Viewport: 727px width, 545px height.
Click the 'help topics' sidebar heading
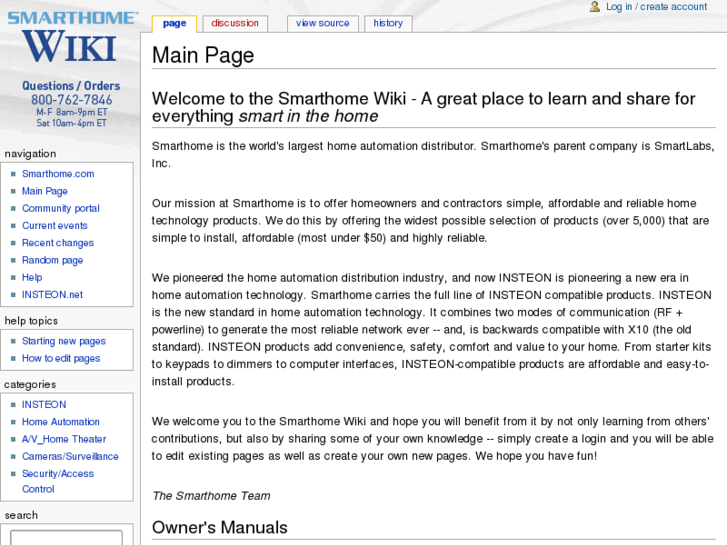pyautogui.click(x=31, y=321)
